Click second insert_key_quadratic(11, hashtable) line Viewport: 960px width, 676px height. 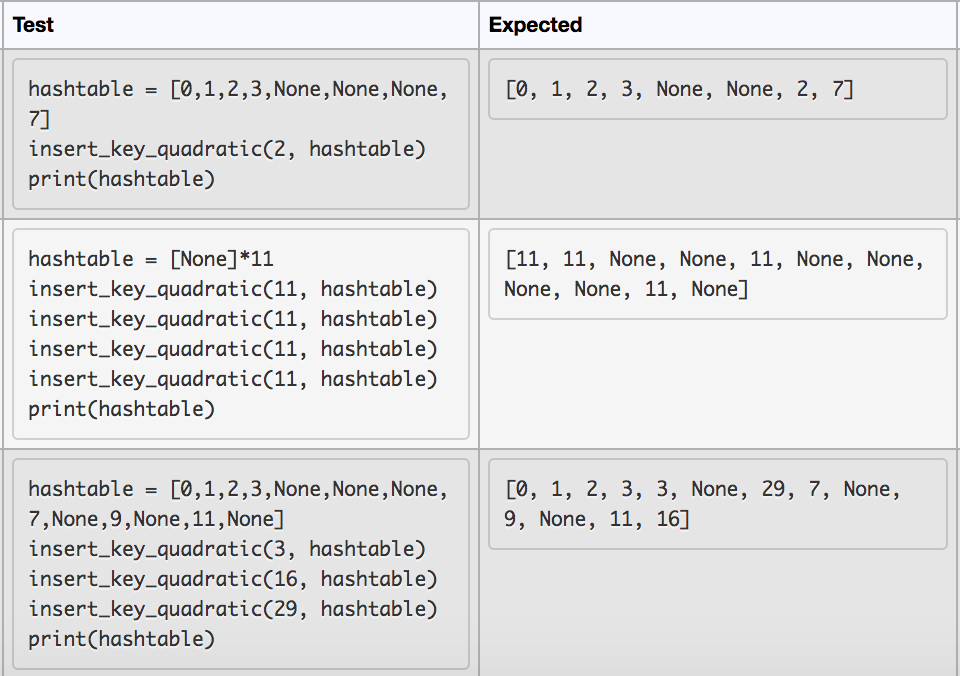click(x=233, y=319)
